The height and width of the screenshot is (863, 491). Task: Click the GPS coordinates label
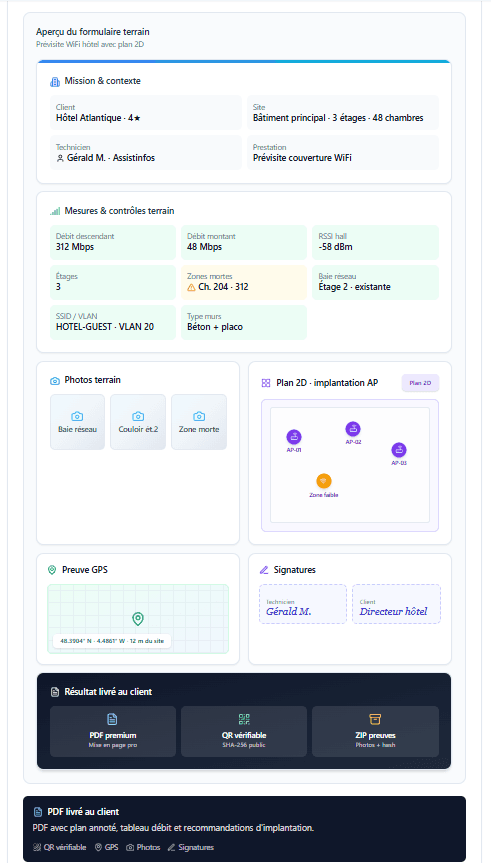(x=112, y=641)
